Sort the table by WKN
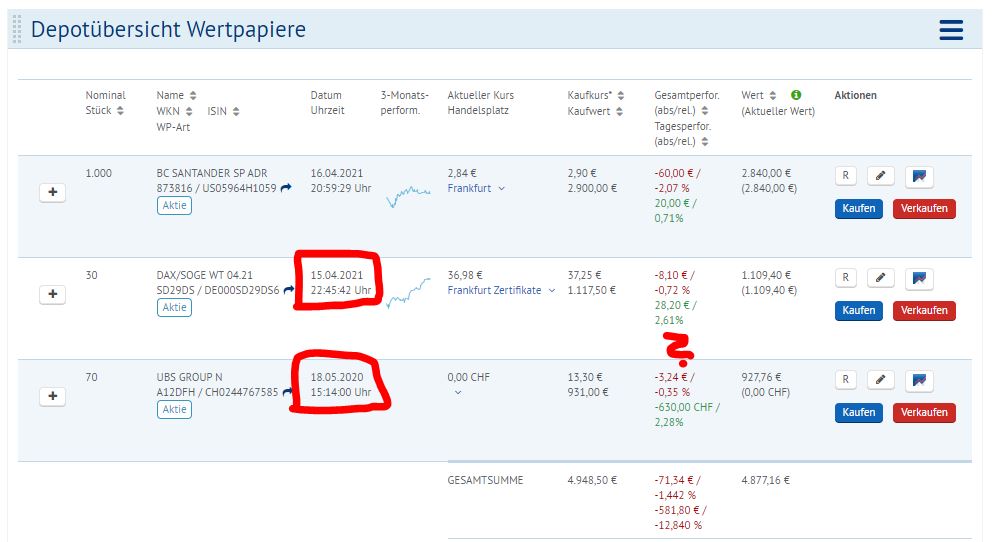 tap(189, 111)
